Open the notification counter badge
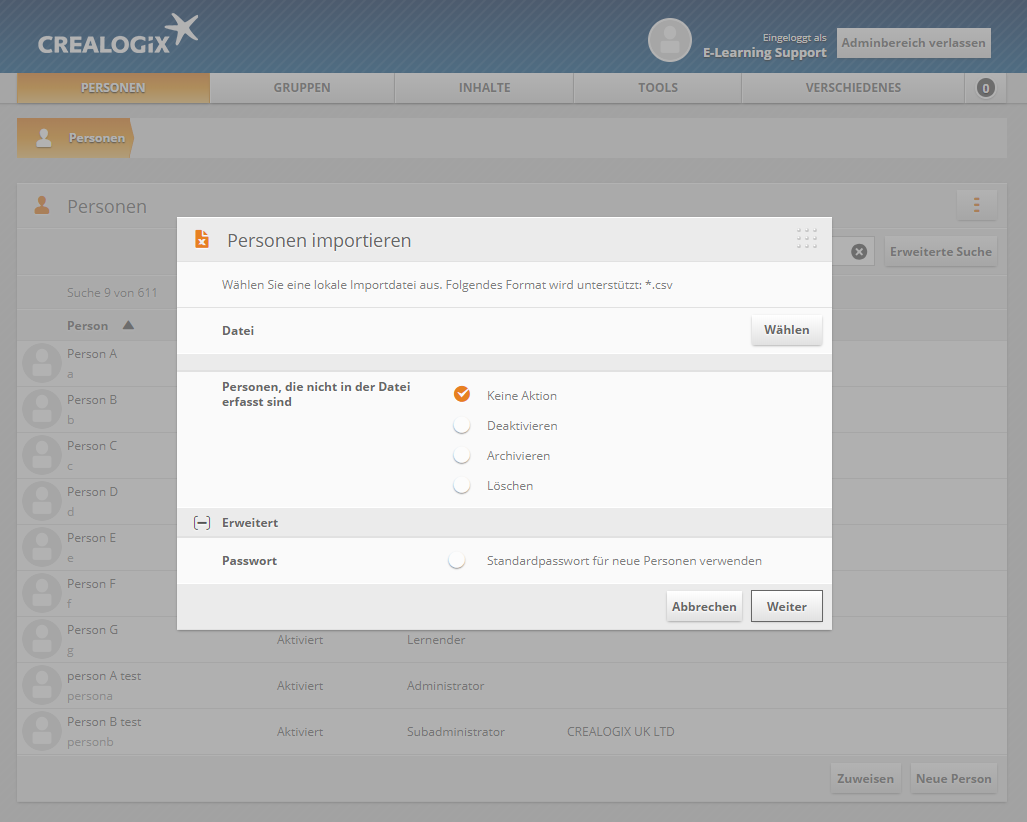This screenshot has width=1027, height=822. coord(985,88)
